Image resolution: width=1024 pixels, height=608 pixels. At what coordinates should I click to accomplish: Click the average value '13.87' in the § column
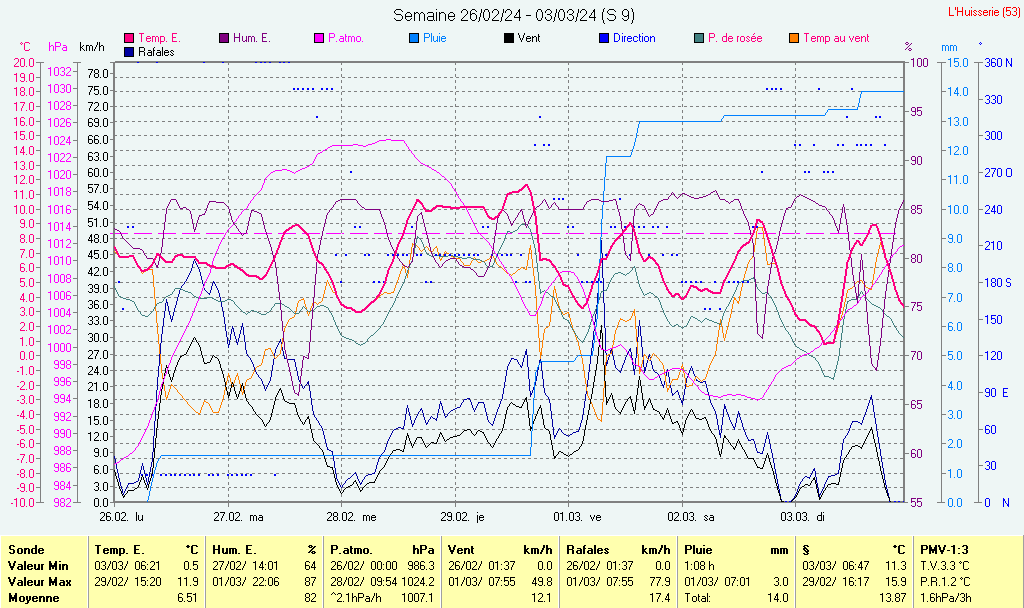(893, 598)
